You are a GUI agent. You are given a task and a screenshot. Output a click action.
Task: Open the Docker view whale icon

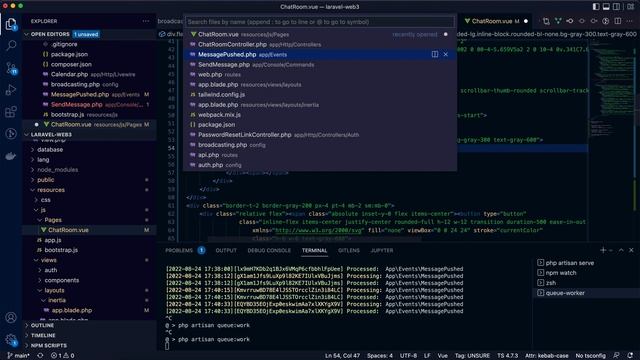11,156
